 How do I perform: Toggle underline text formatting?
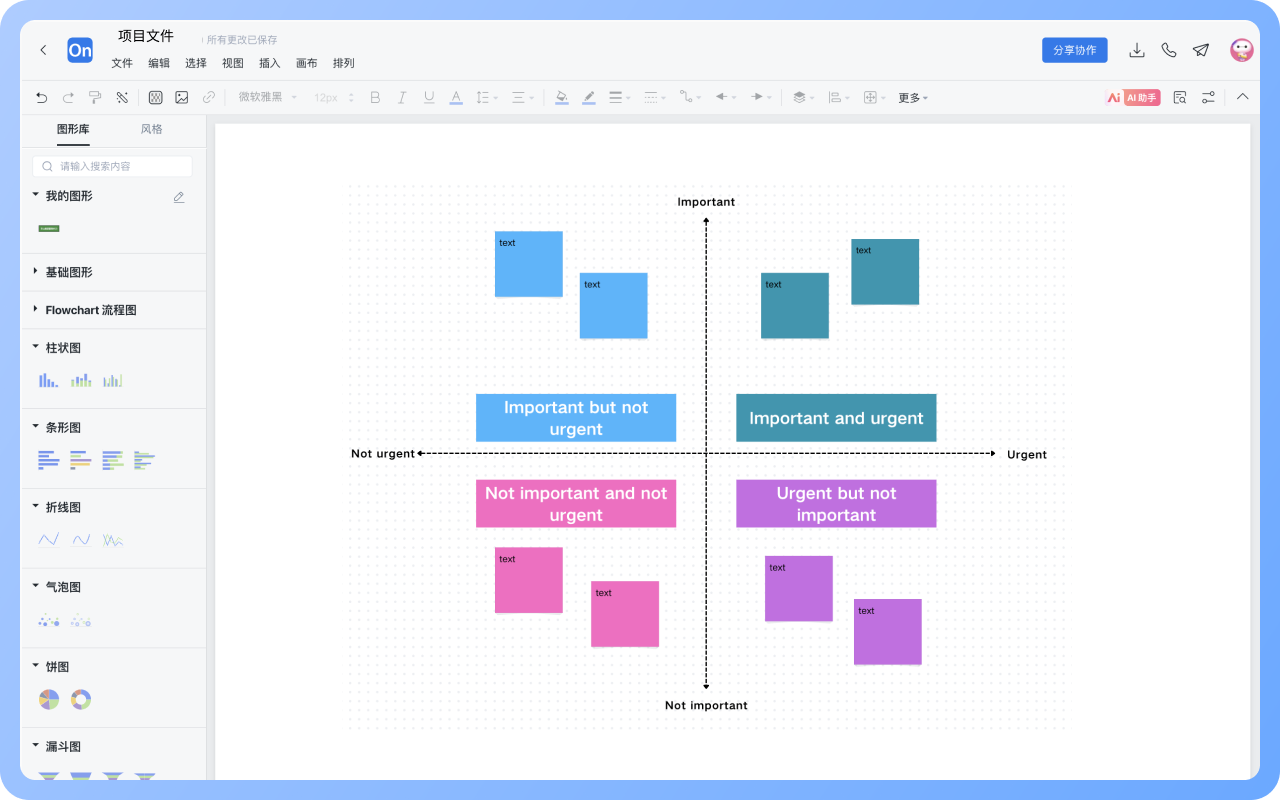[429, 97]
